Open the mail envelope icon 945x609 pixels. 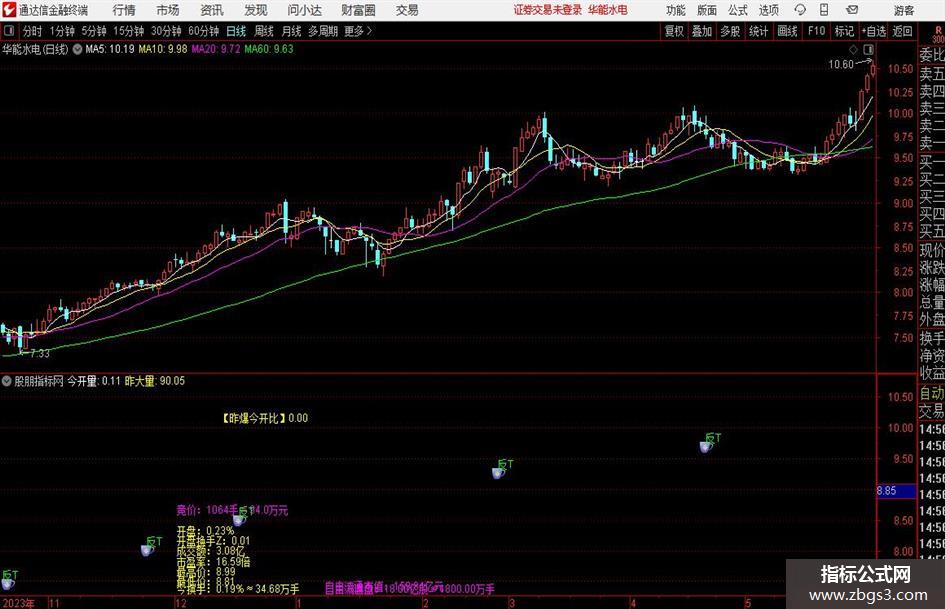(x=852, y=10)
